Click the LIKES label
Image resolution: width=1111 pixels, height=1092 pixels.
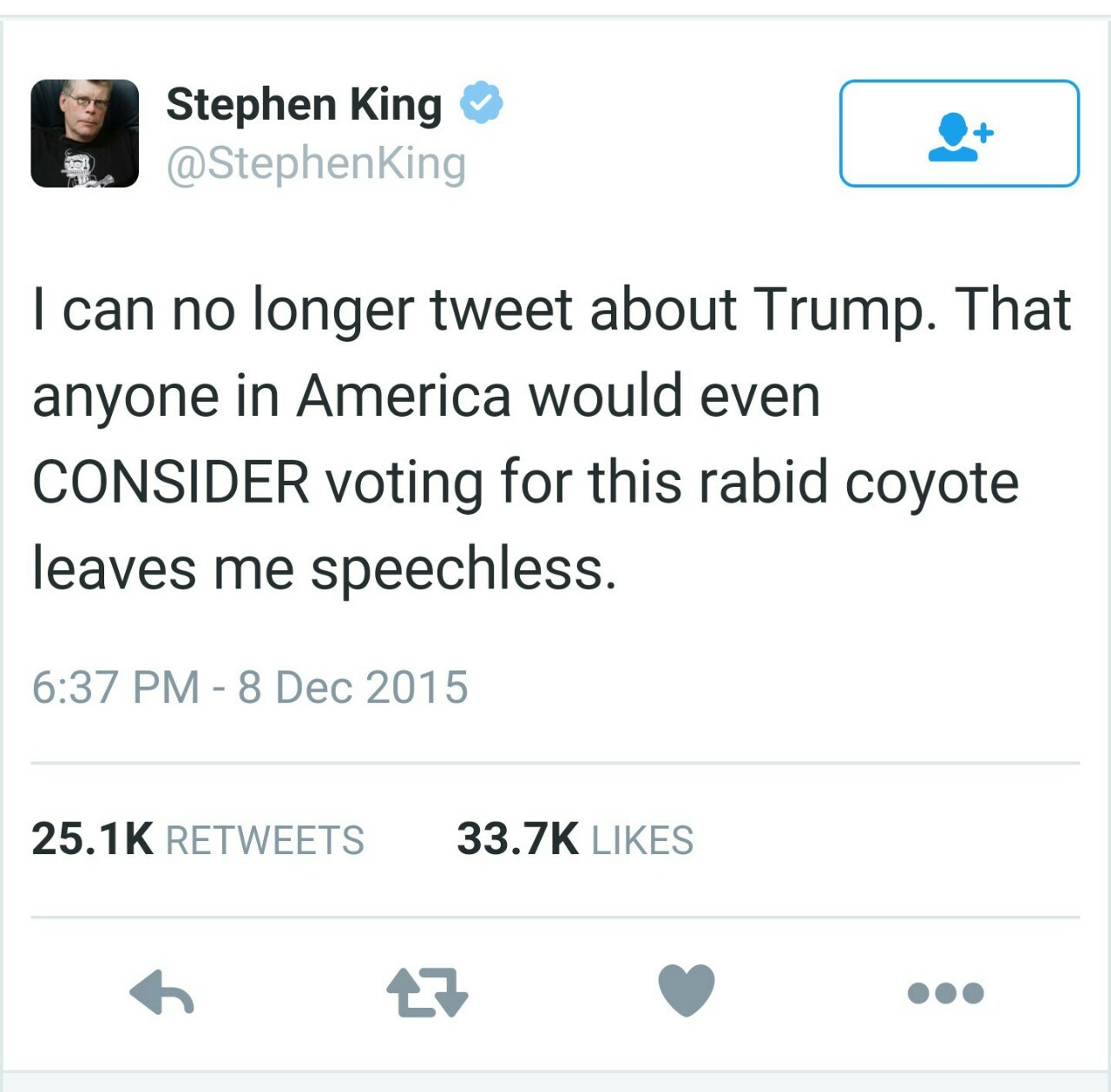(x=642, y=841)
